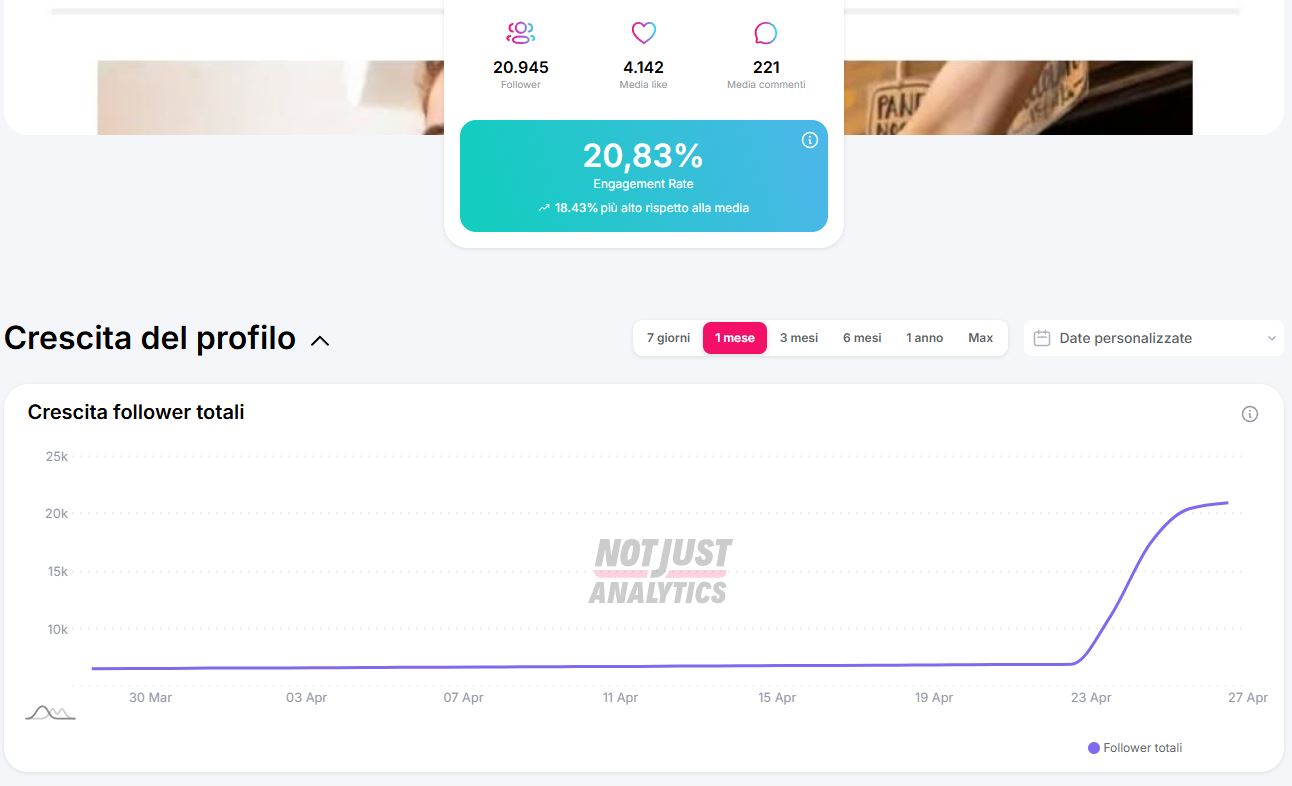Viewport: 1292px width, 786px height.
Task: Click the calendar icon beside Date personalizzate
Action: (1041, 338)
